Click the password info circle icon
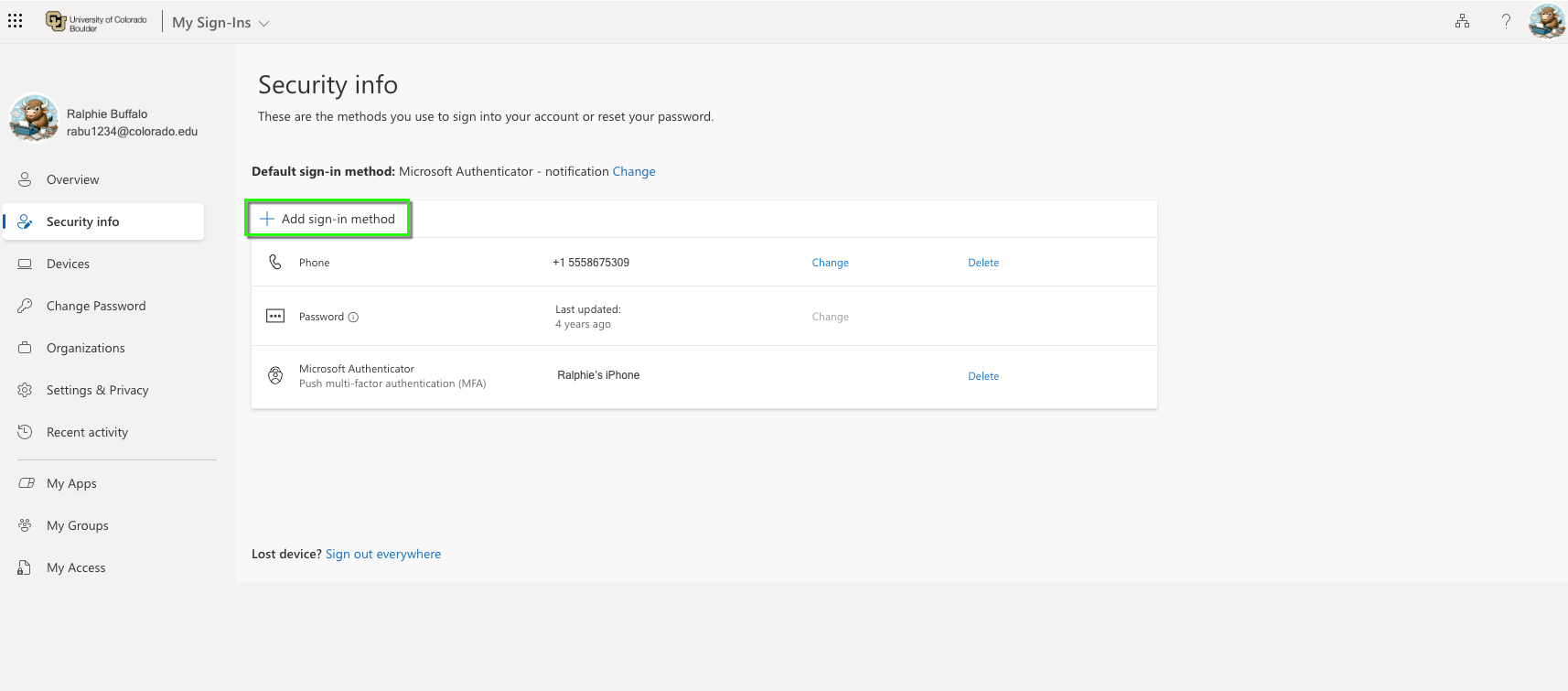Image resolution: width=1568 pixels, height=691 pixels. click(x=353, y=318)
